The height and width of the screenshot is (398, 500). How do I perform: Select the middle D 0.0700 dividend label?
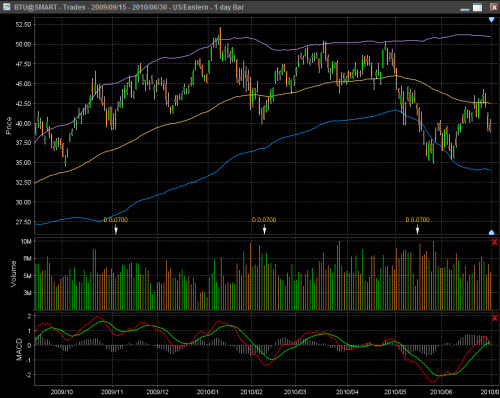pyautogui.click(x=264, y=220)
